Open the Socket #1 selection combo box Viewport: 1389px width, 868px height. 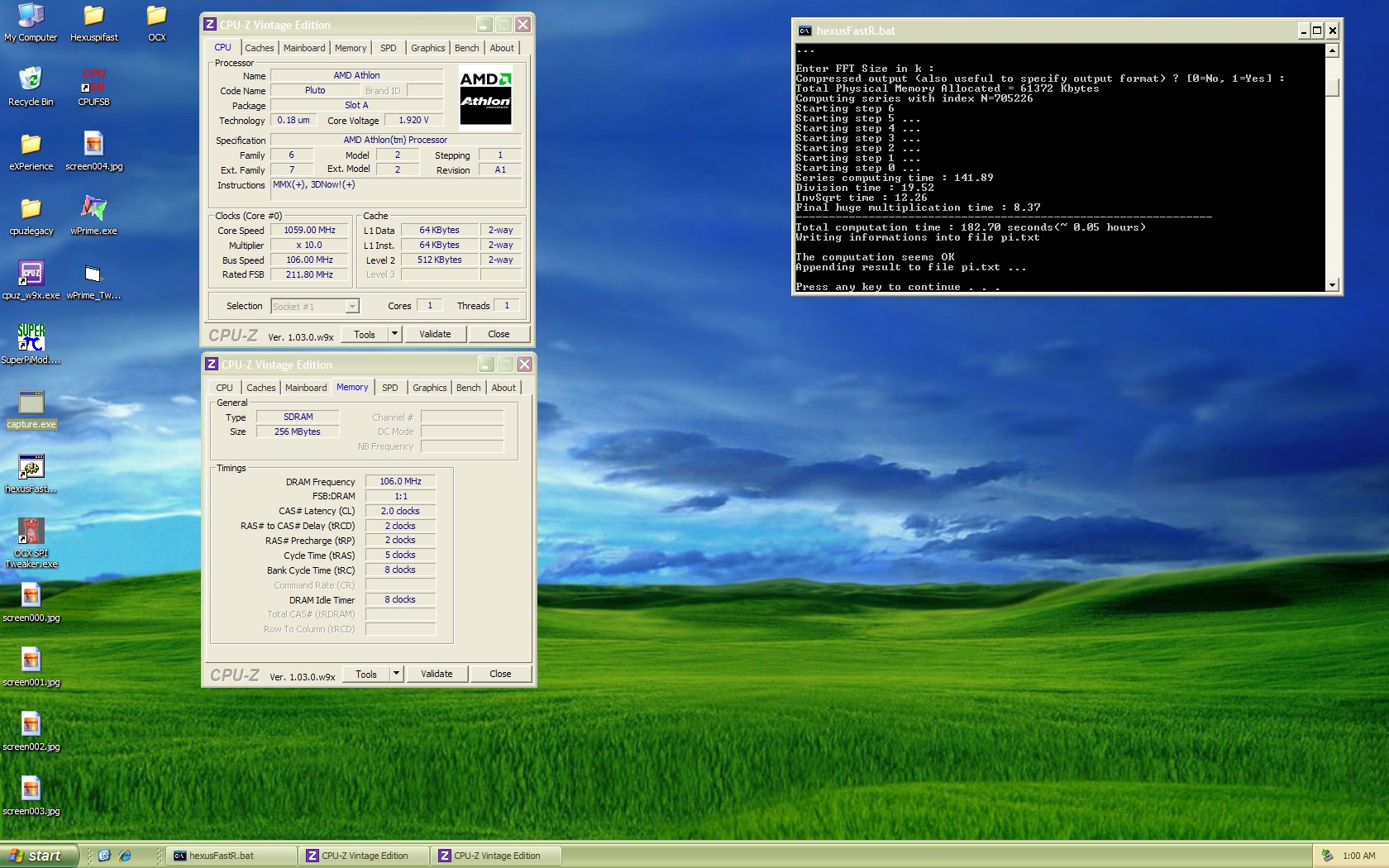(315, 307)
